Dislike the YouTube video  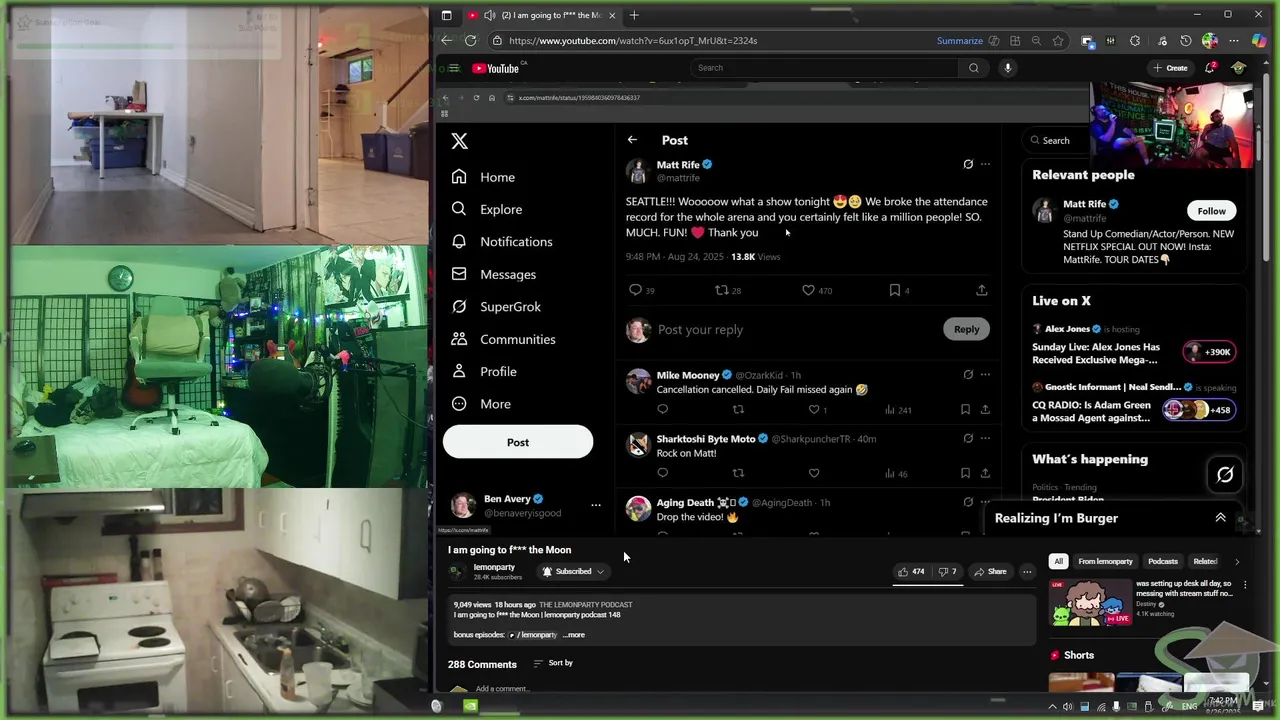coord(947,571)
